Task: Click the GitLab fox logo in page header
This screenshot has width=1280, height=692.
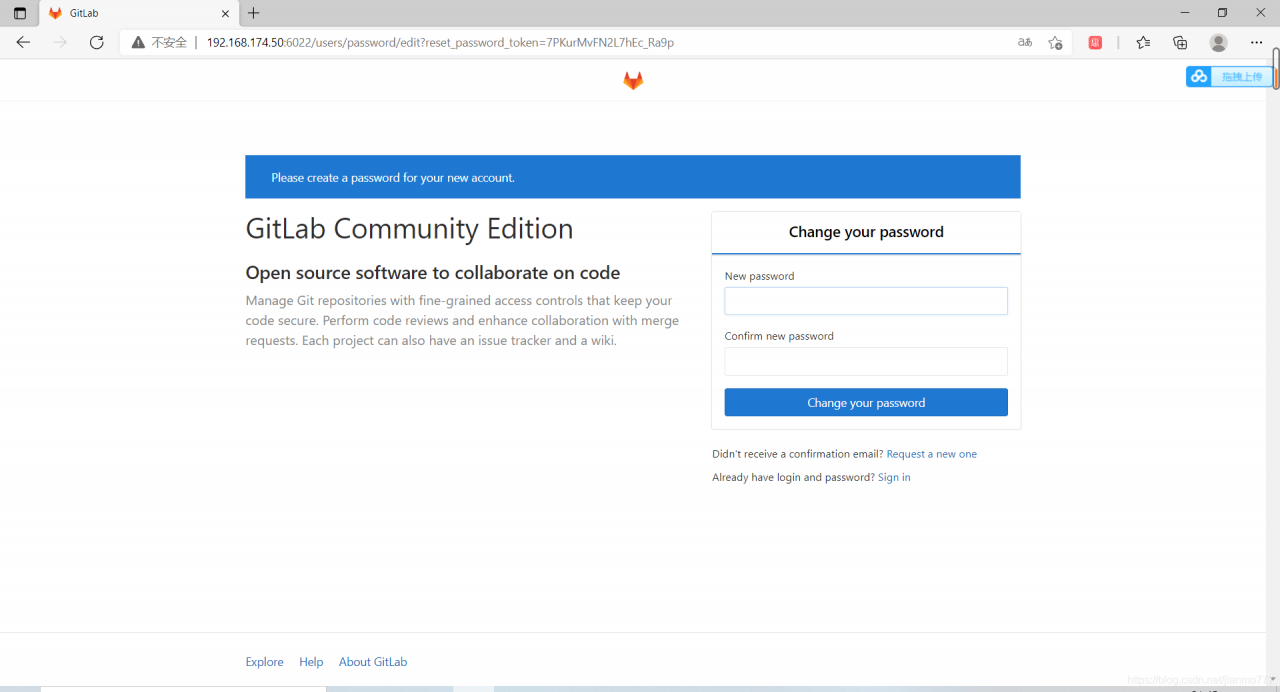Action: 633,81
